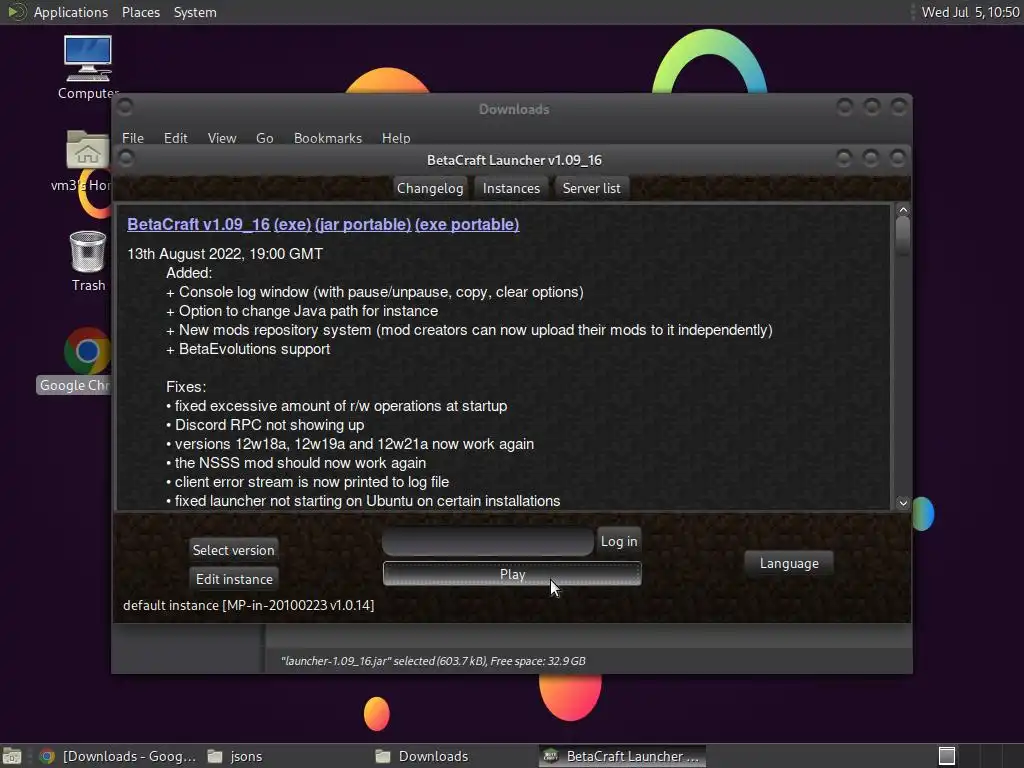
Task: Click the left button on BetaCraft title bar
Action: 126,159
